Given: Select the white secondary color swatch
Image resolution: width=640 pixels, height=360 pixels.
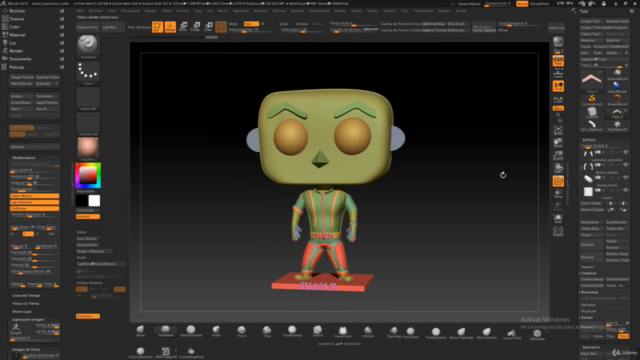Looking at the screenshot, I should click(x=94, y=200).
